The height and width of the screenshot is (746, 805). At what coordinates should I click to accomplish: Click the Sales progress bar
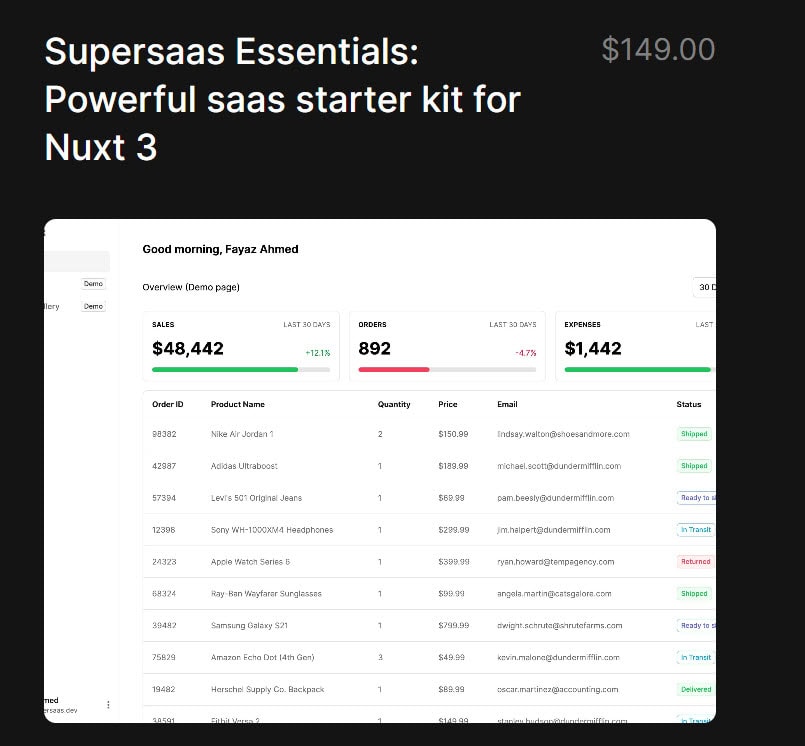[241, 369]
